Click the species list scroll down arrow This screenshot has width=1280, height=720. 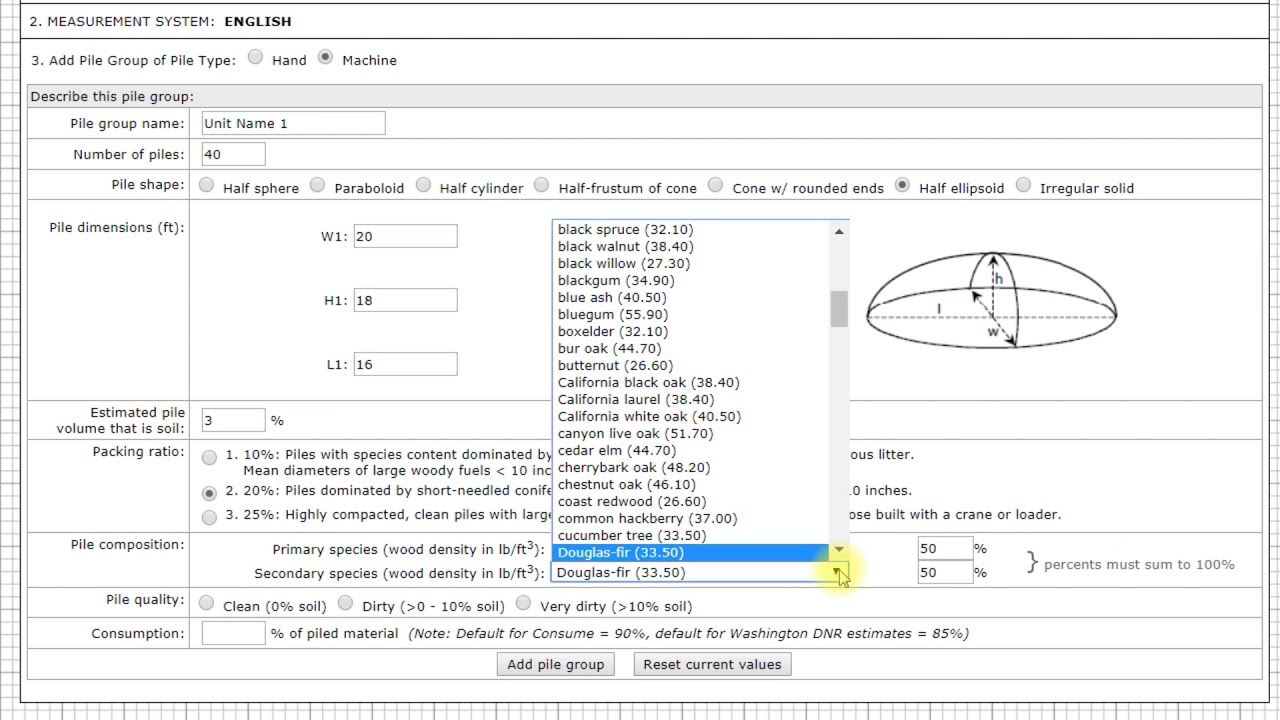click(839, 549)
